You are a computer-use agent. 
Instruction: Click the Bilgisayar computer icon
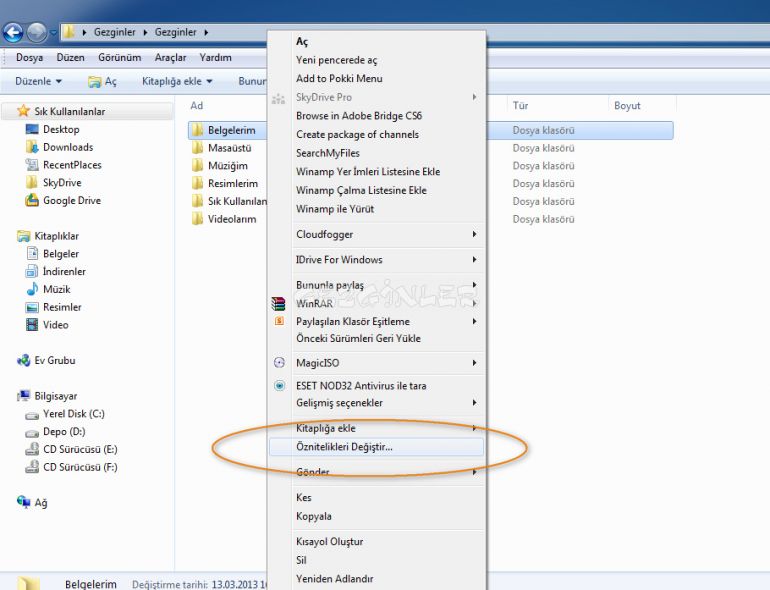tap(23, 396)
